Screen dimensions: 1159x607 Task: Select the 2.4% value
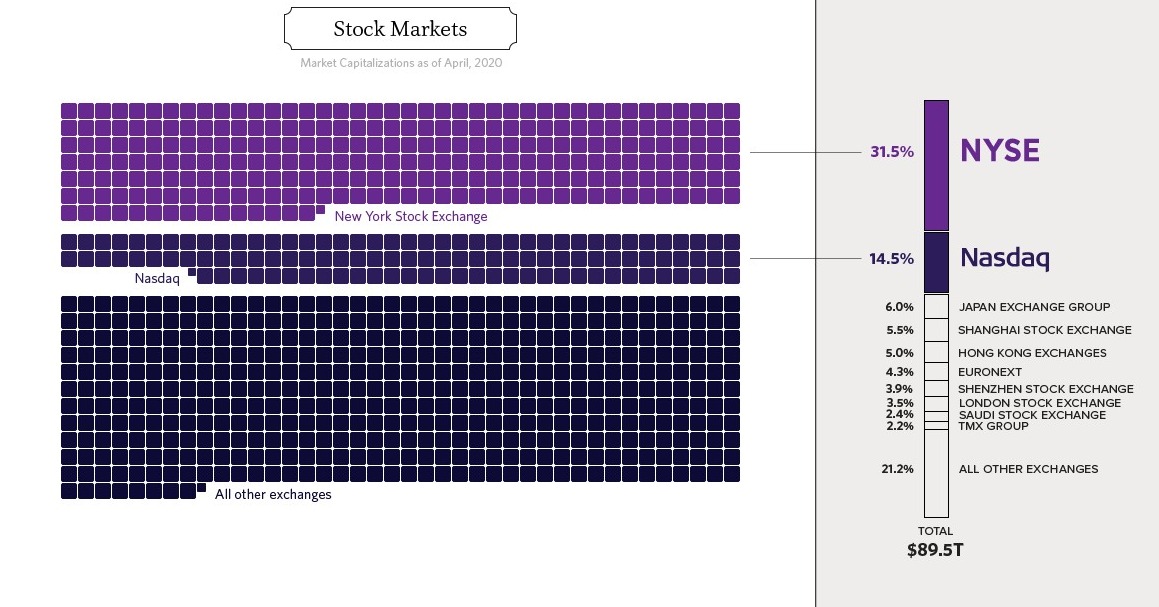pyautogui.click(x=900, y=415)
